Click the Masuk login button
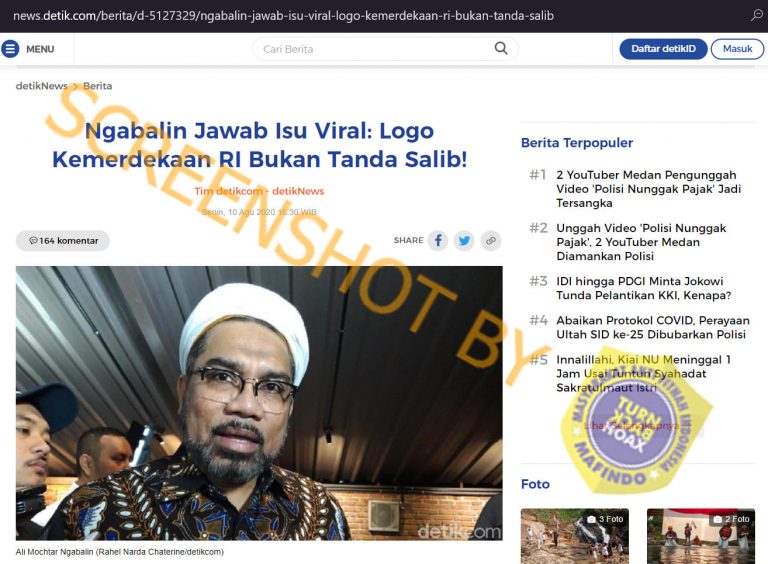The height and width of the screenshot is (564, 768). 737,49
